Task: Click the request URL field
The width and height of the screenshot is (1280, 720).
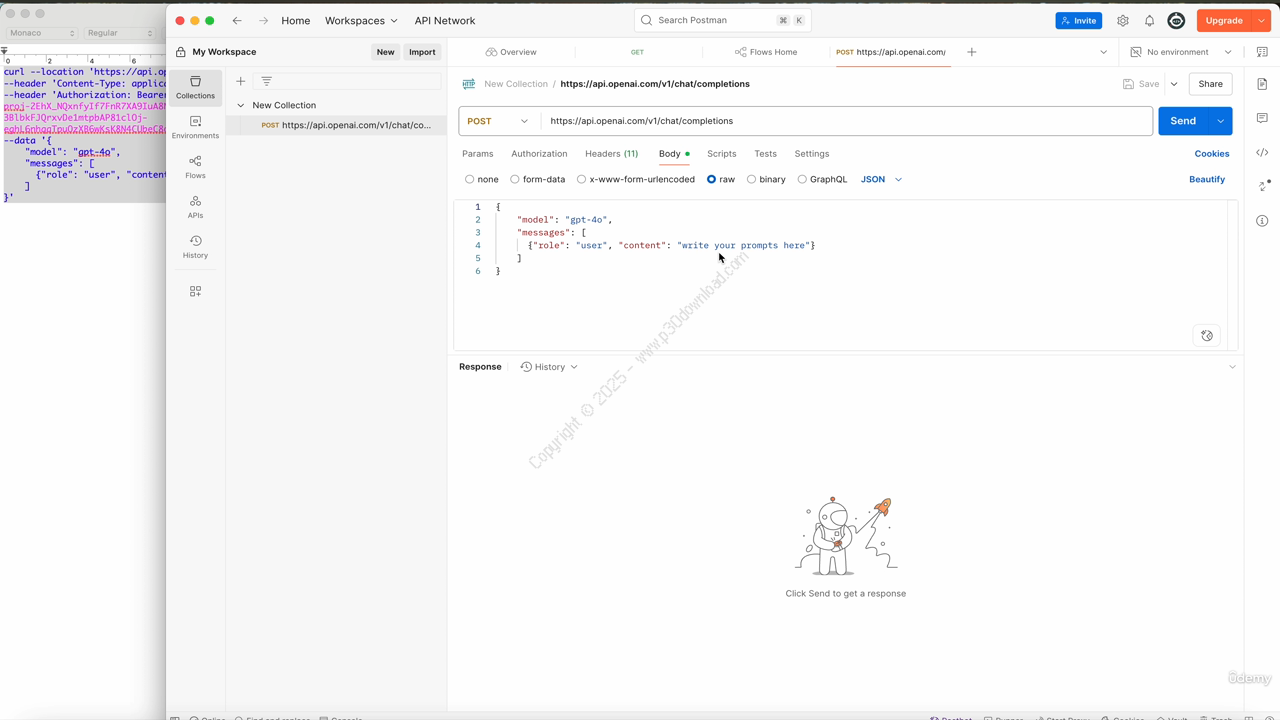Action: [846, 121]
